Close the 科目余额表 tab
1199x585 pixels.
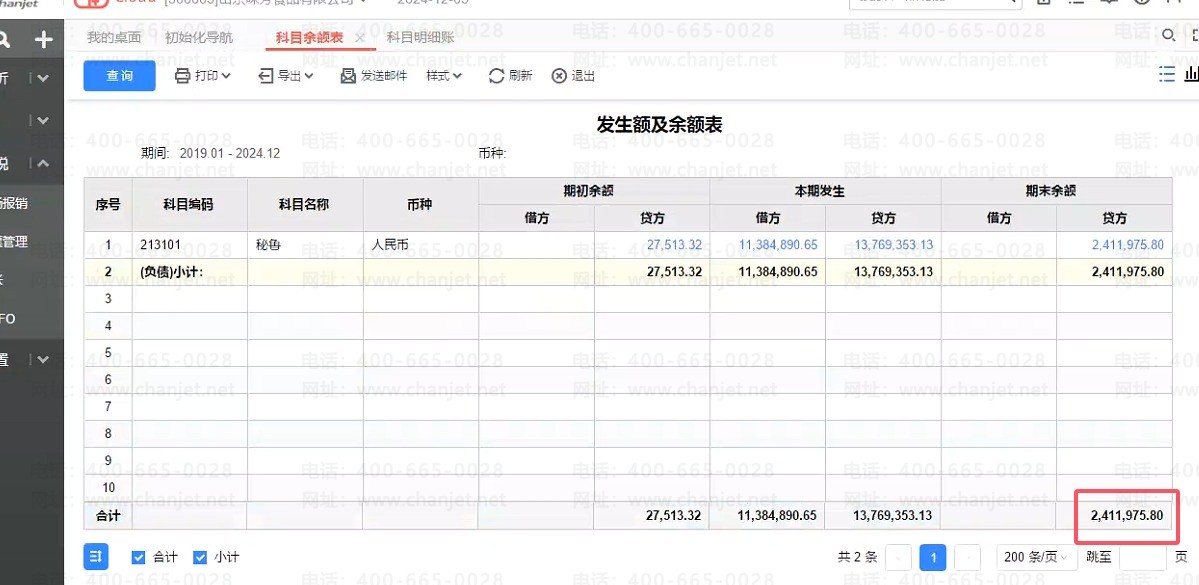point(359,38)
